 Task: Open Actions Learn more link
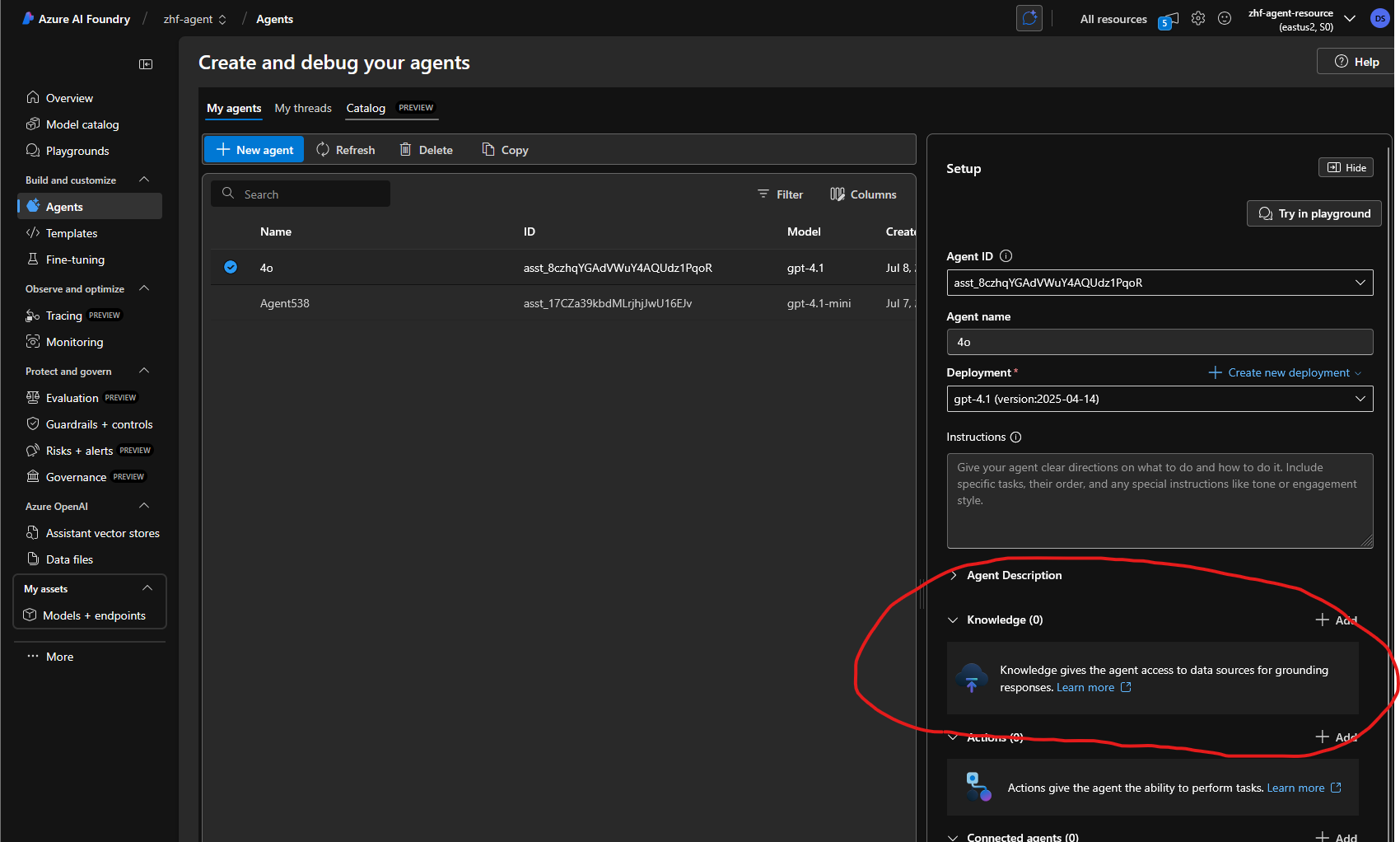1304,788
